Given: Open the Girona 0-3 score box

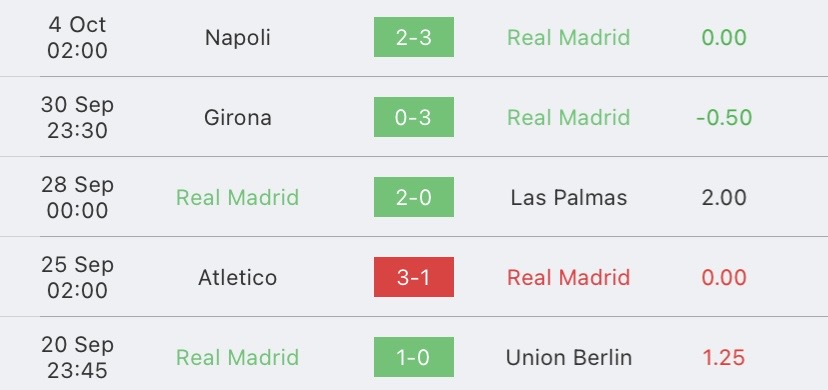Looking at the screenshot, I should (413, 117).
